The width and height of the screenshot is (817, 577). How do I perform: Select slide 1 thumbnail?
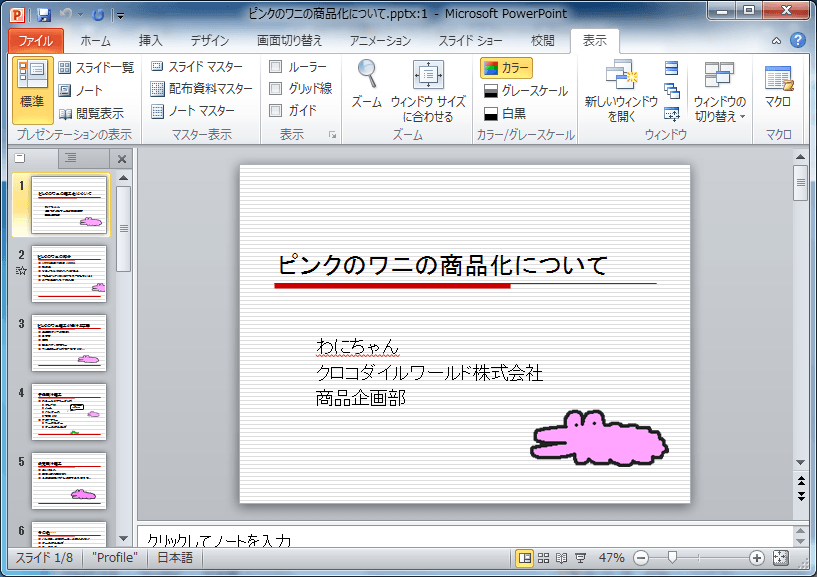coord(69,205)
